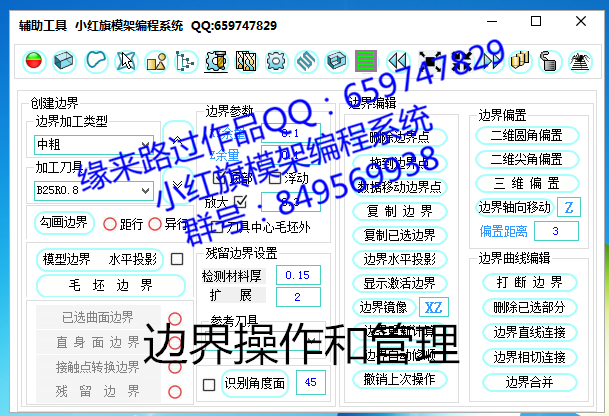Open the tree structure toolbar icon
This screenshot has height=416, width=609.
click(185, 61)
